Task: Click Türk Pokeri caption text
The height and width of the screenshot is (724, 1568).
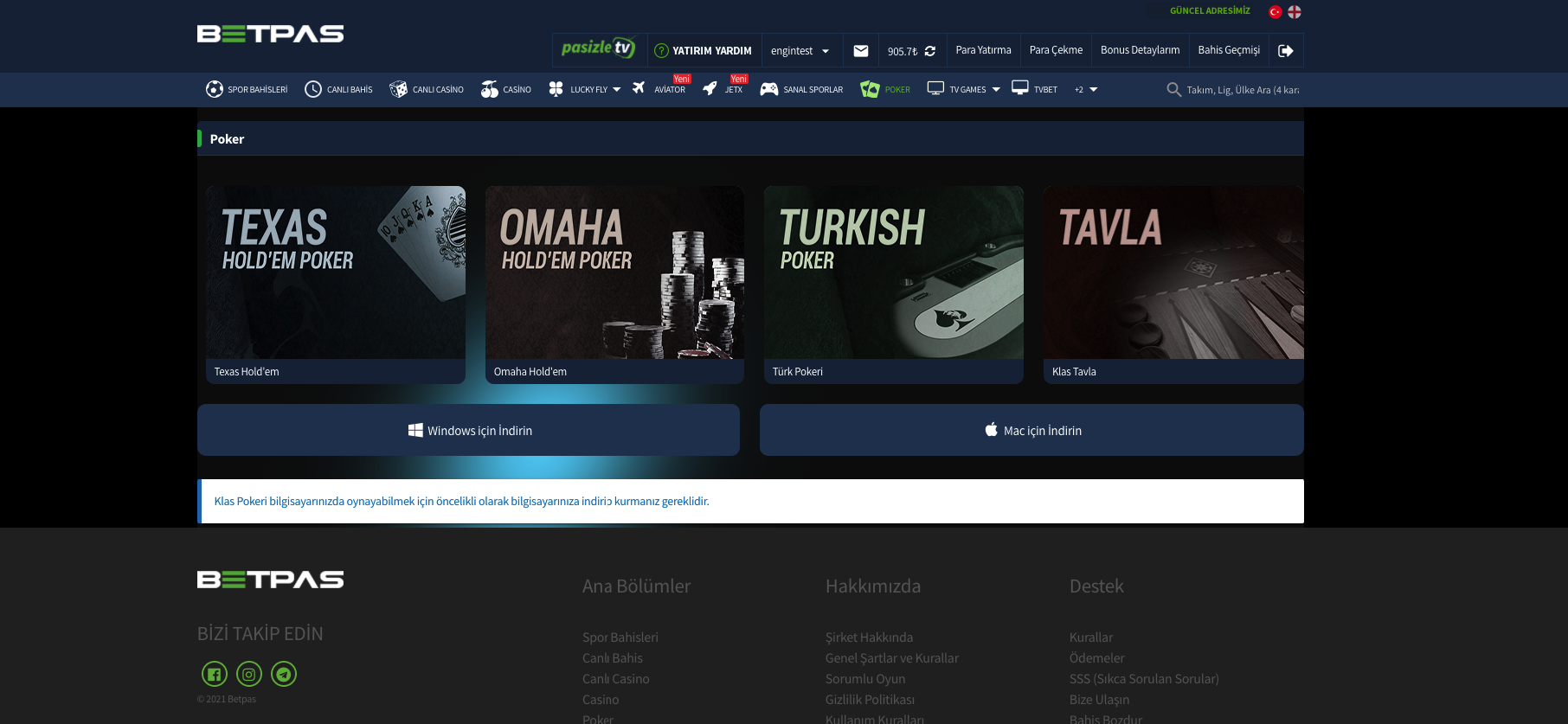Action: click(798, 372)
